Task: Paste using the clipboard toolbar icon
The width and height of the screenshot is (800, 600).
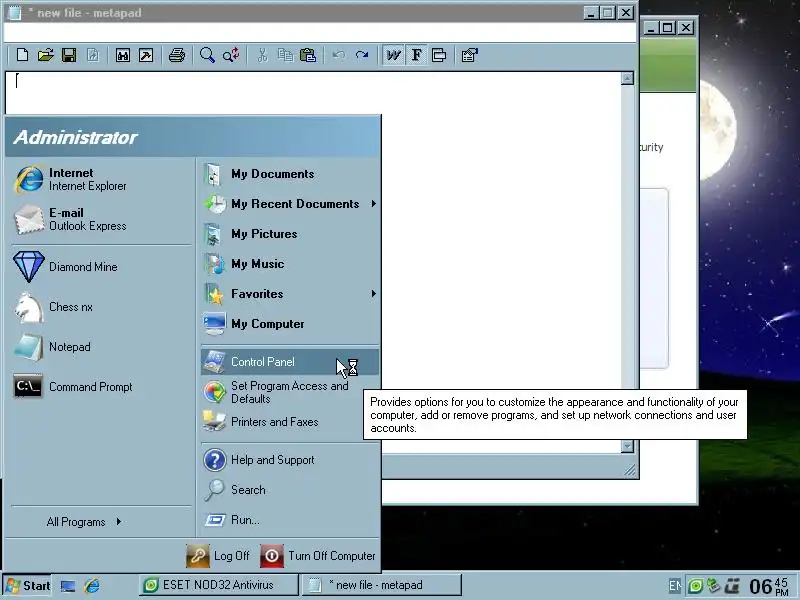Action: coord(308,55)
